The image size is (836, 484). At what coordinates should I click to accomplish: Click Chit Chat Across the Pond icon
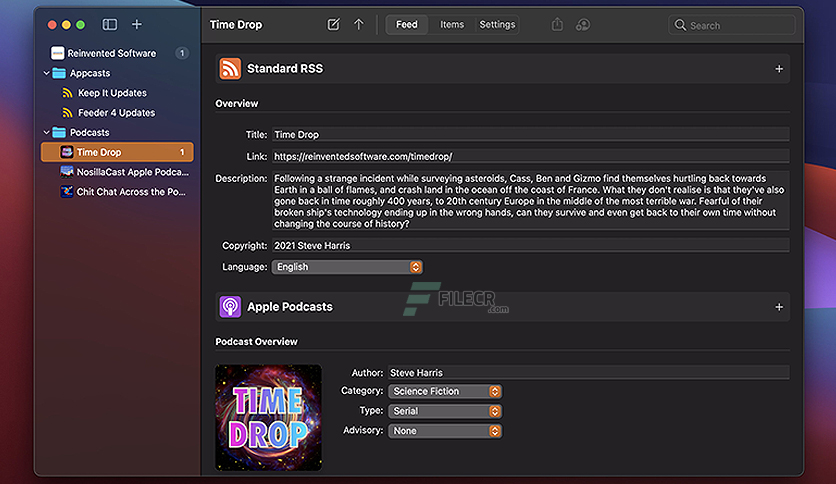pyautogui.click(x=67, y=191)
